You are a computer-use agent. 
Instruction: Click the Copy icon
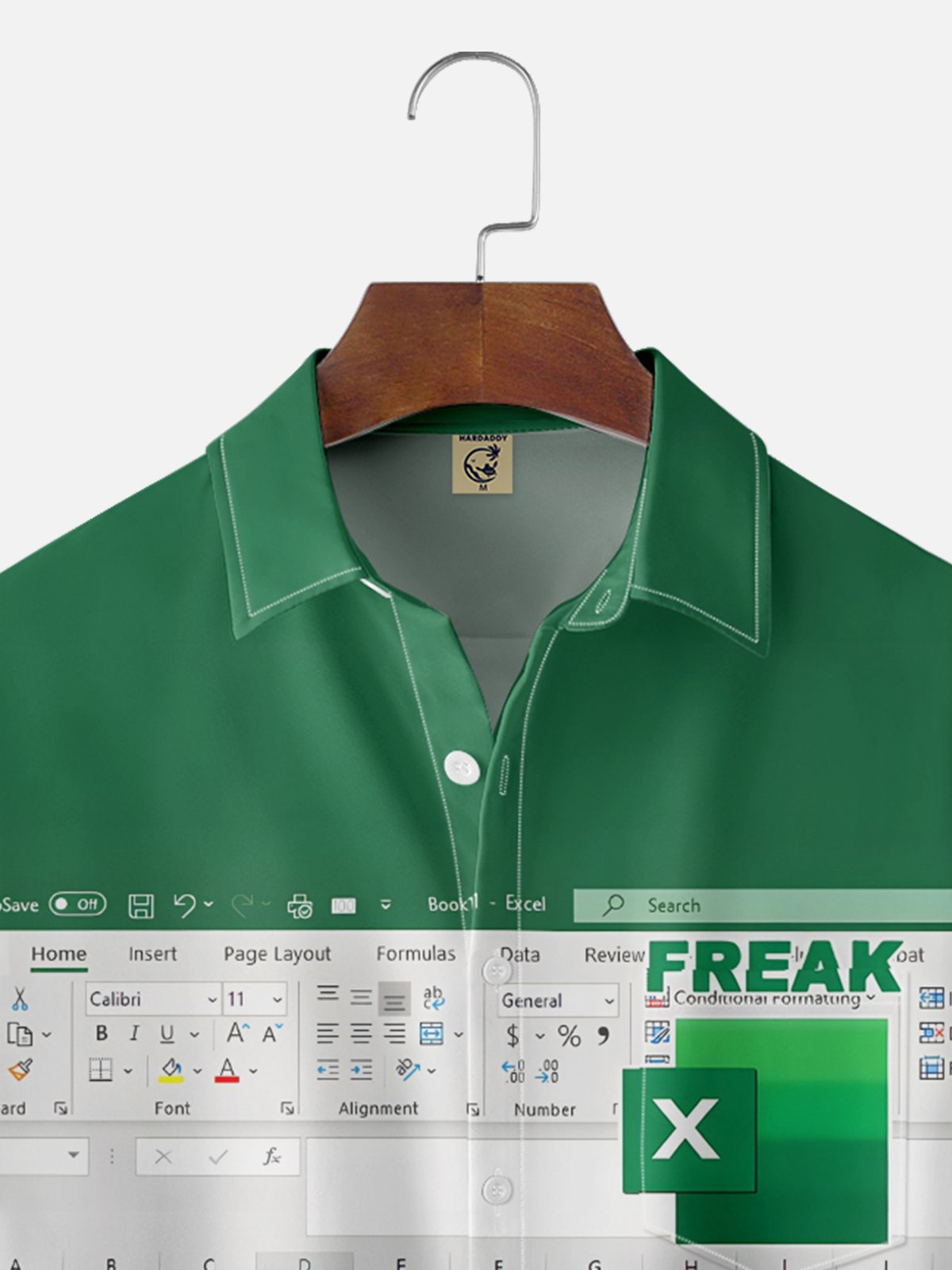tap(19, 1034)
